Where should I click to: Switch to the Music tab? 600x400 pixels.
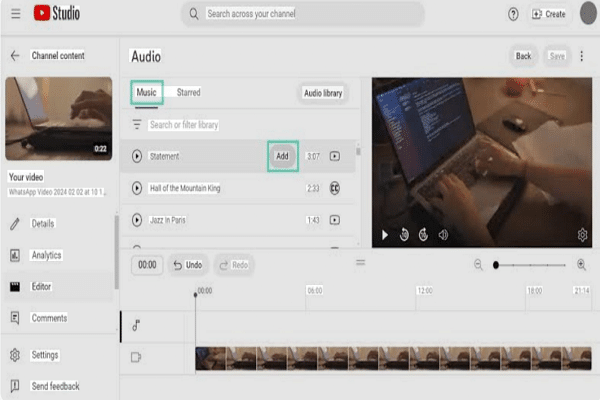pos(147,93)
